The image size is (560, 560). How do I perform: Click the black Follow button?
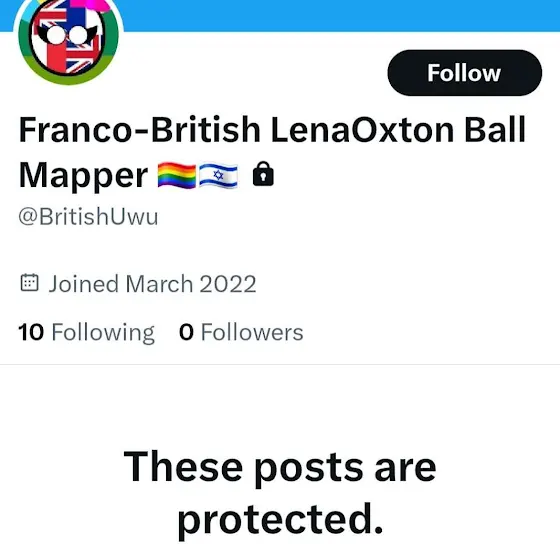pyautogui.click(x=464, y=73)
